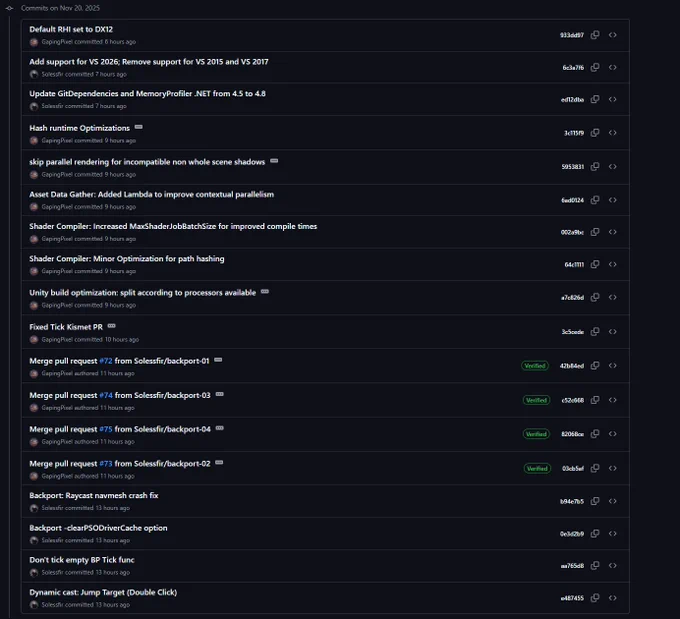Browse code at Fixed Tick Kismet PR commit

point(612,331)
